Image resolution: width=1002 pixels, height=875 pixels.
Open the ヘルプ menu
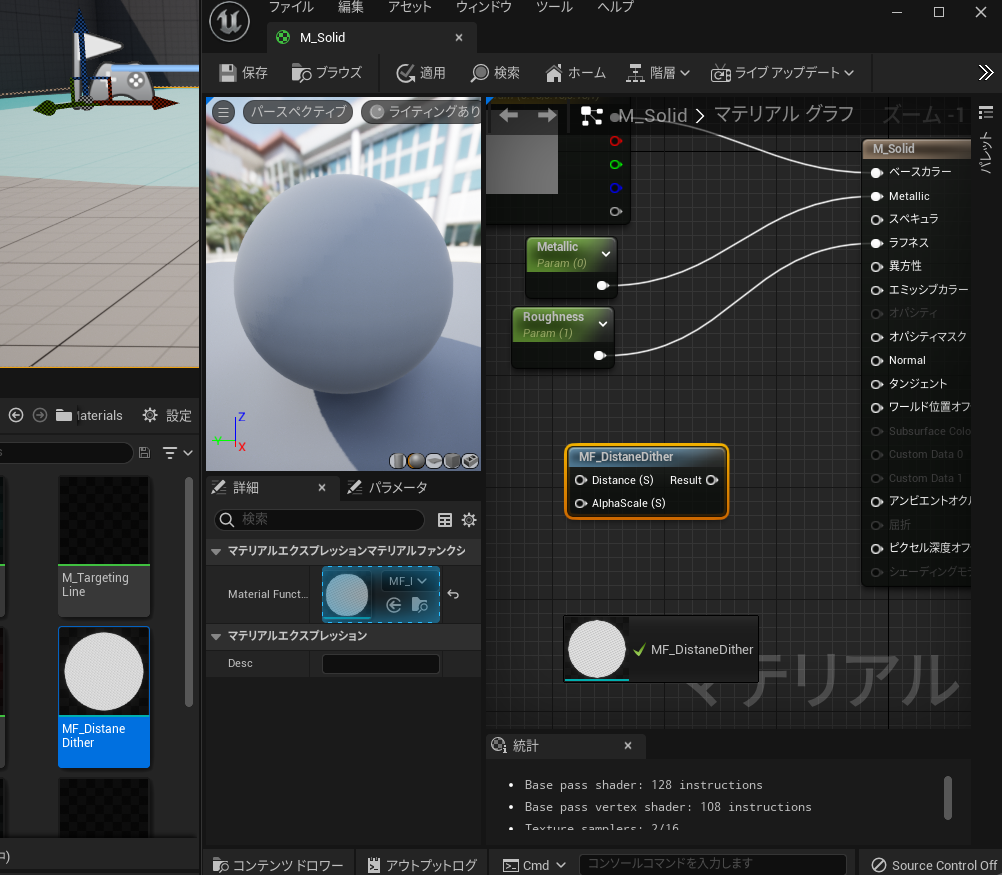click(615, 7)
